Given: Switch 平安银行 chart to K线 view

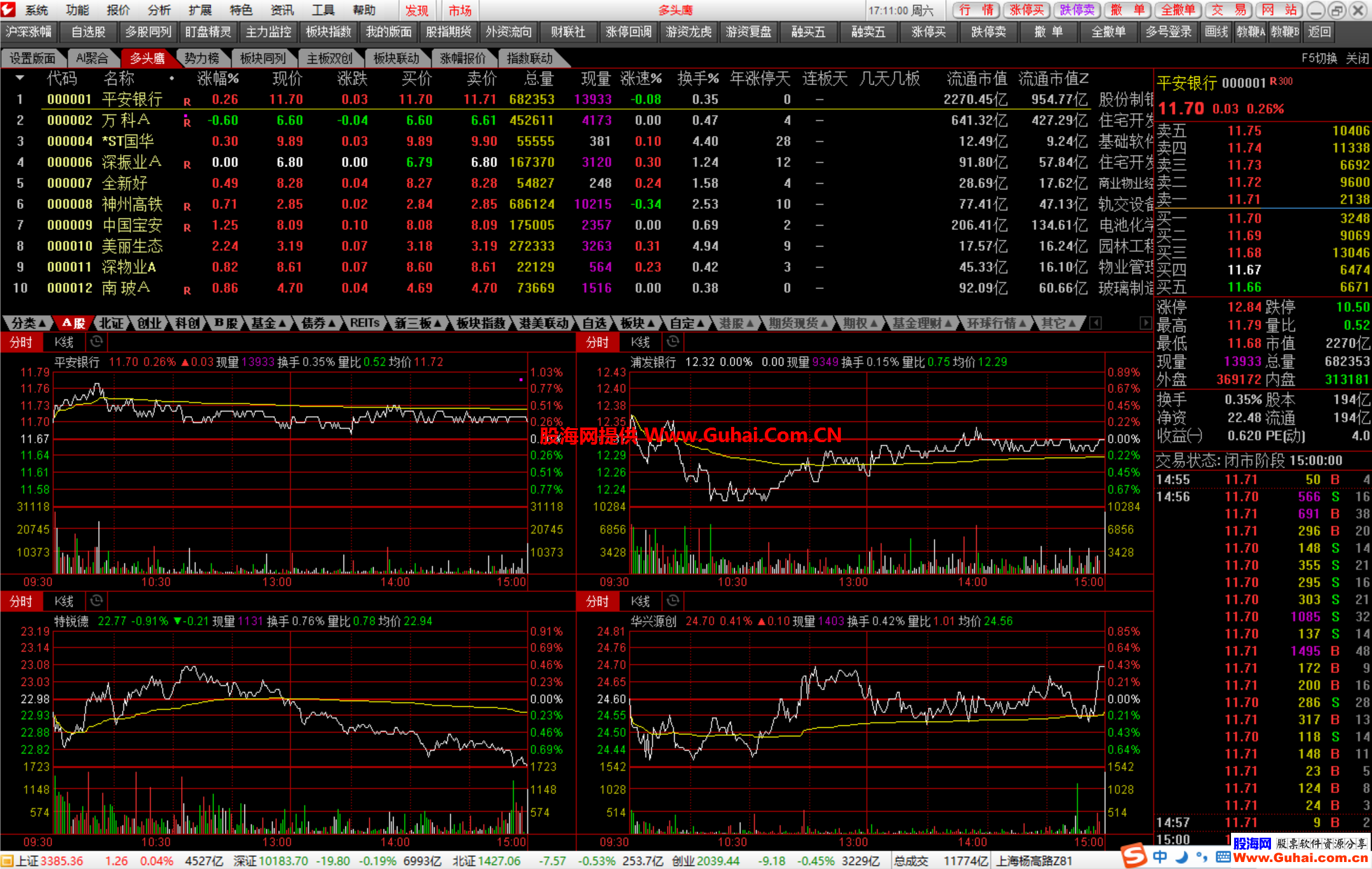Looking at the screenshot, I should (64, 342).
